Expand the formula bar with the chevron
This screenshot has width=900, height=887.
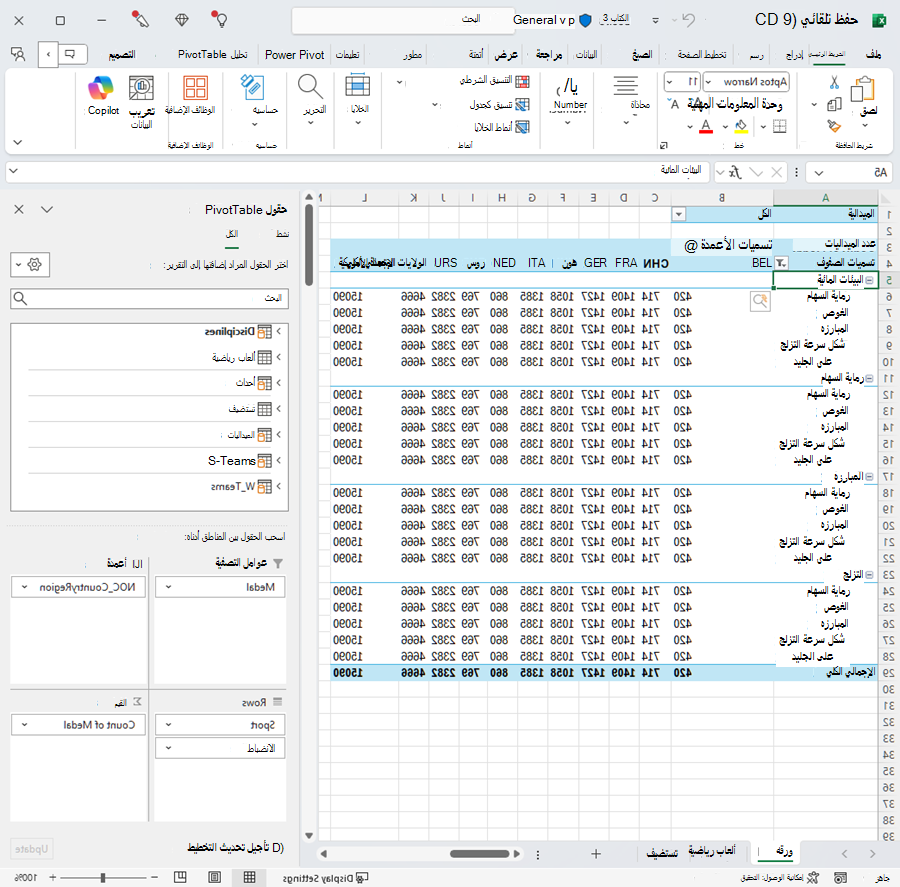[14, 171]
